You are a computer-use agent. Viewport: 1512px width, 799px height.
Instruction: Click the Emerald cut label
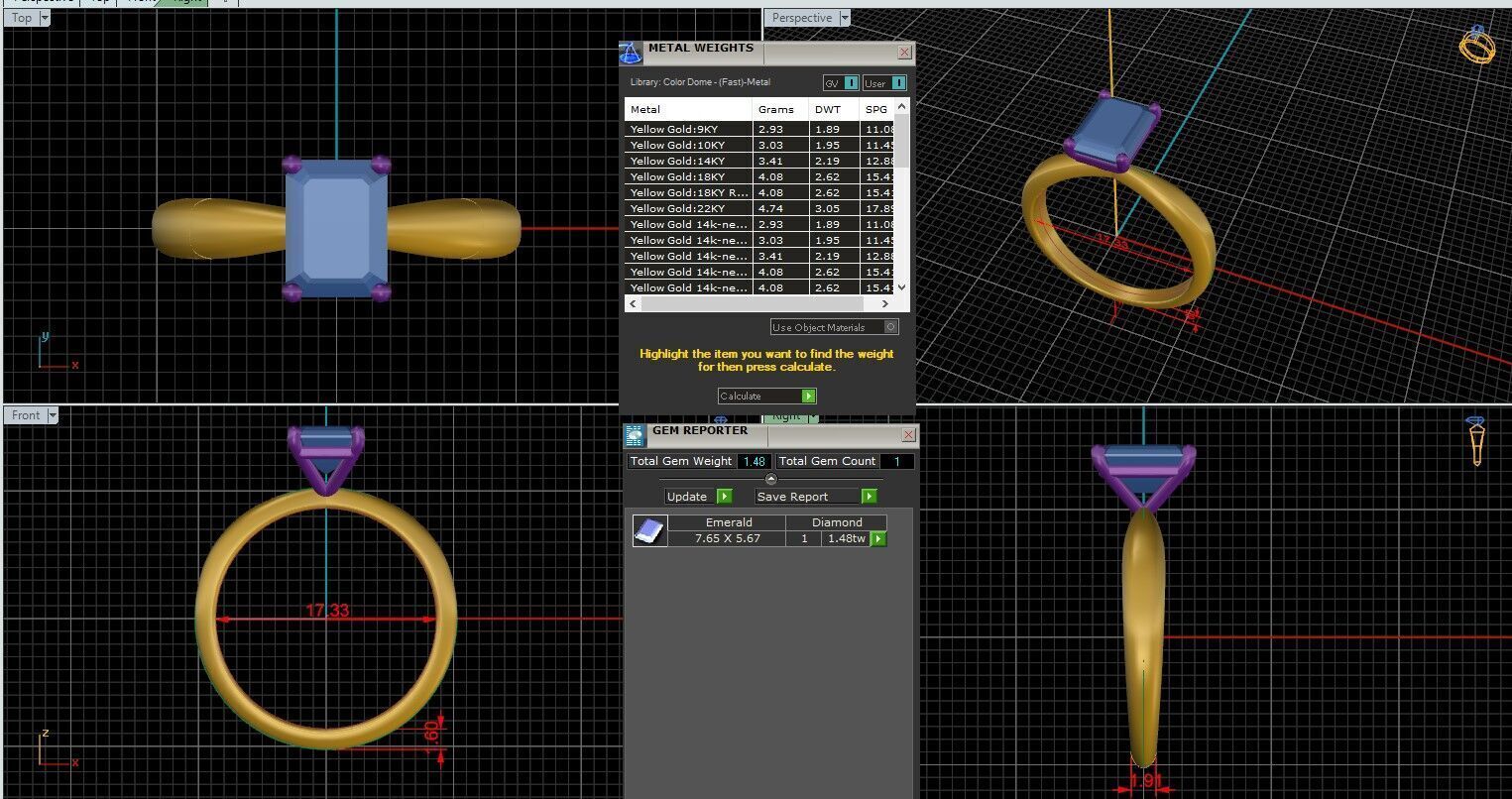point(729,522)
